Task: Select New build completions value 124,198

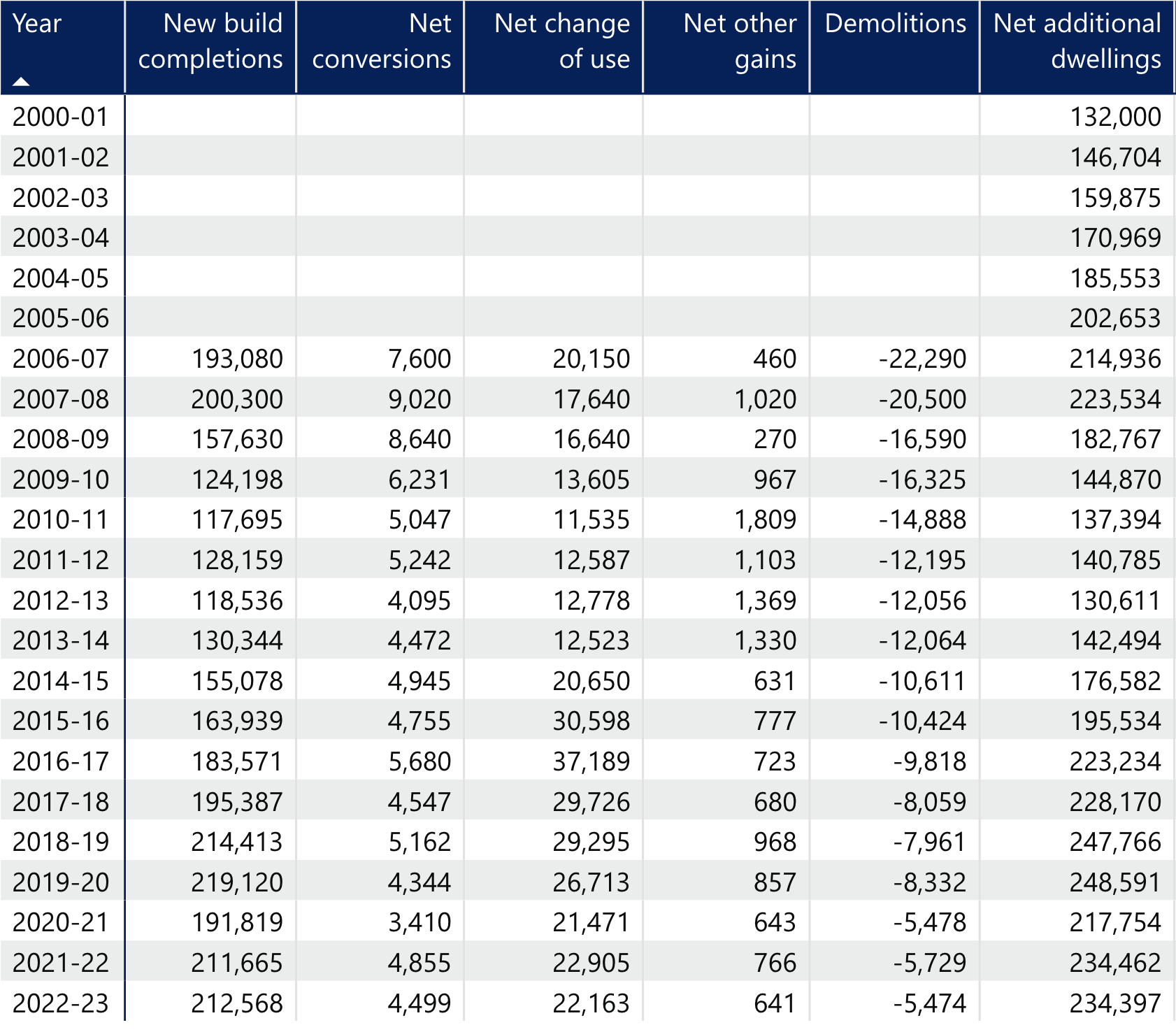Action: click(x=238, y=480)
